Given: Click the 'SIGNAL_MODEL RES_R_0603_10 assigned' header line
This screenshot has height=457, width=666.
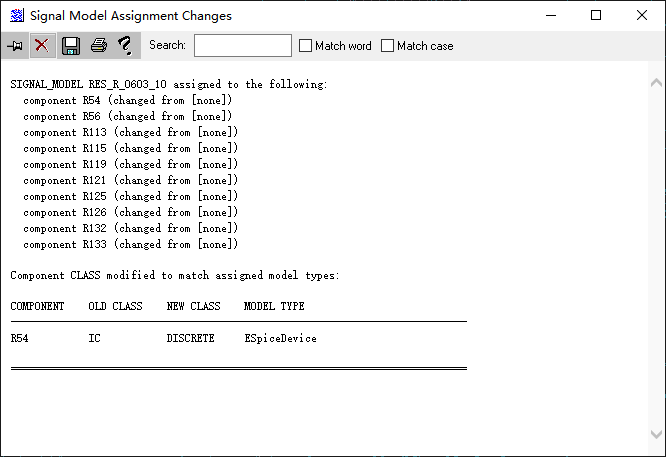Looking at the screenshot, I should [169, 85].
